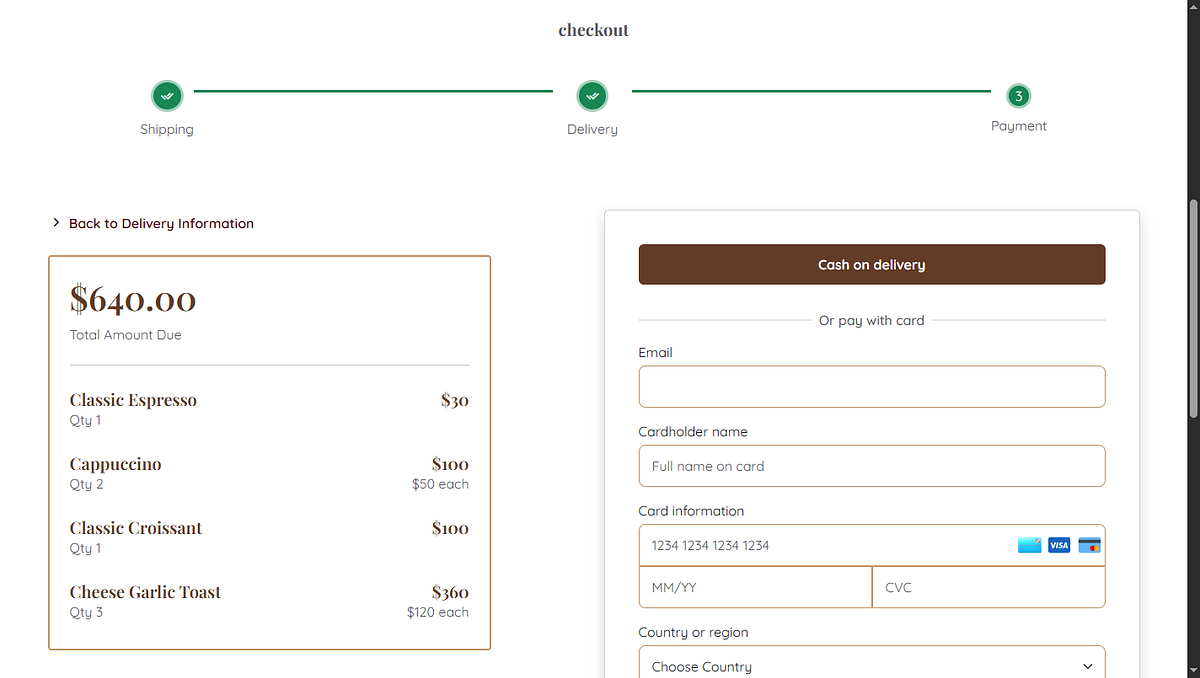The width and height of the screenshot is (1200, 678).
Task: Click the scrollbar down arrow icon
Action: point(1193,670)
